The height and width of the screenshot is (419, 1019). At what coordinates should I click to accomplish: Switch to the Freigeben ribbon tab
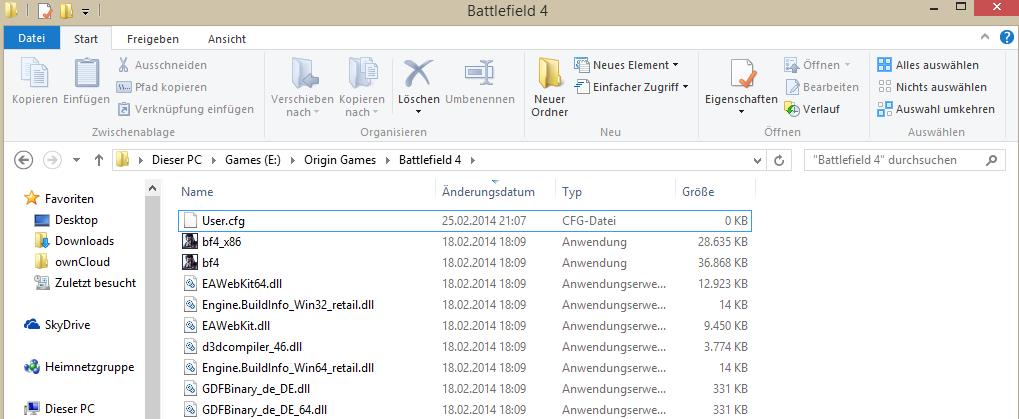[153, 39]
